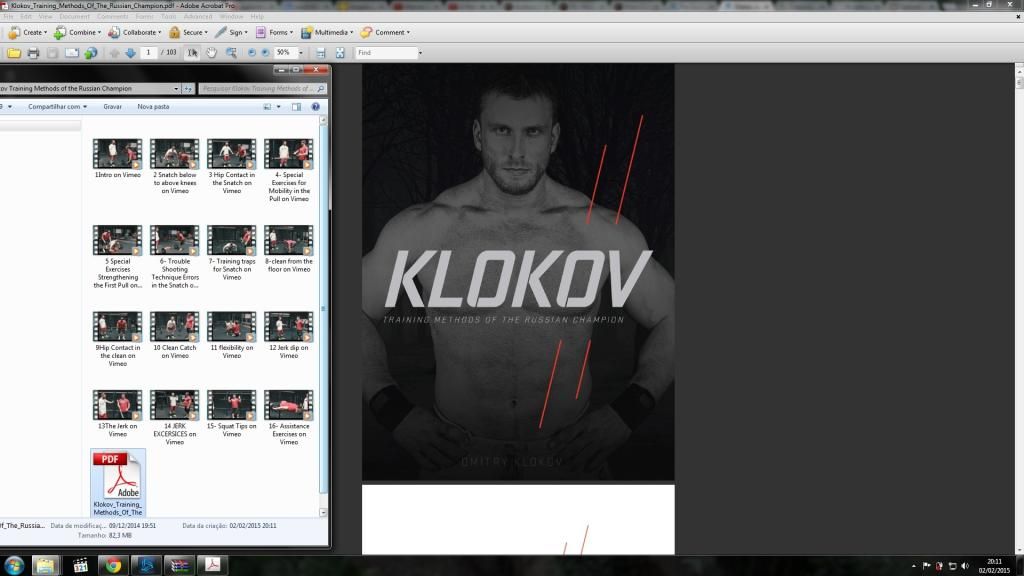Go to next page arrow
This screenshot has width=1024, height=576.
pyautogui.click(x=130, y=53)
